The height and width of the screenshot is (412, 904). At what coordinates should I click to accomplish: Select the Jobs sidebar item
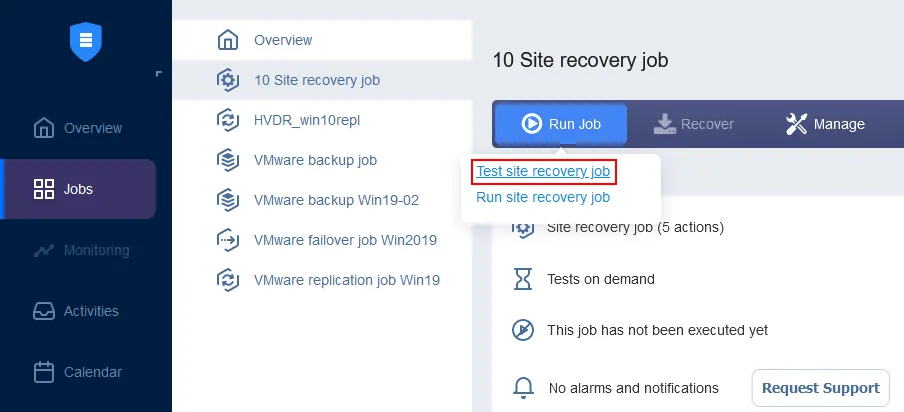[78, 189]
